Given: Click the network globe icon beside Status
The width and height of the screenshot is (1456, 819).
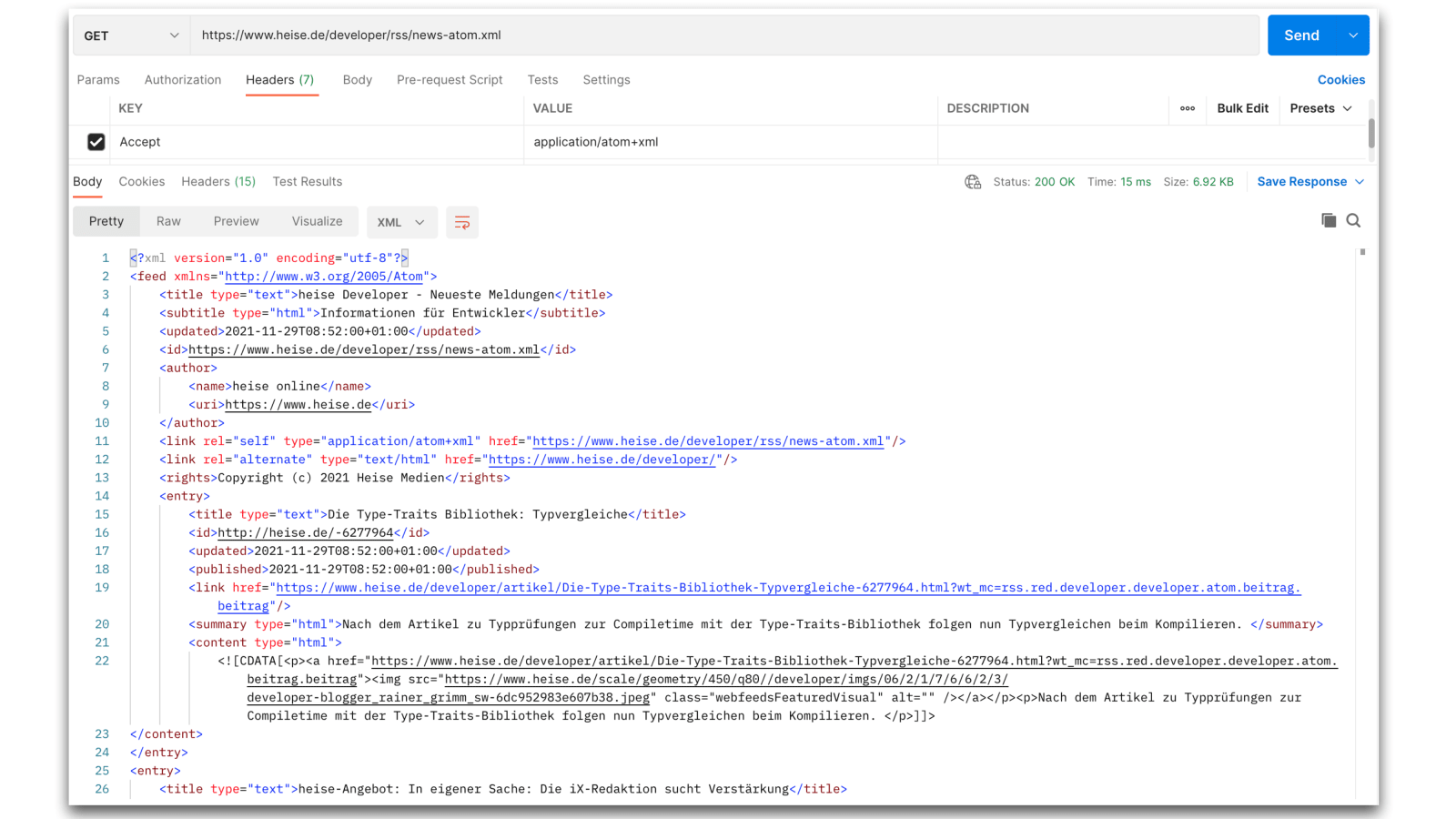Looking at the screenshot, I should pos(973,182).
